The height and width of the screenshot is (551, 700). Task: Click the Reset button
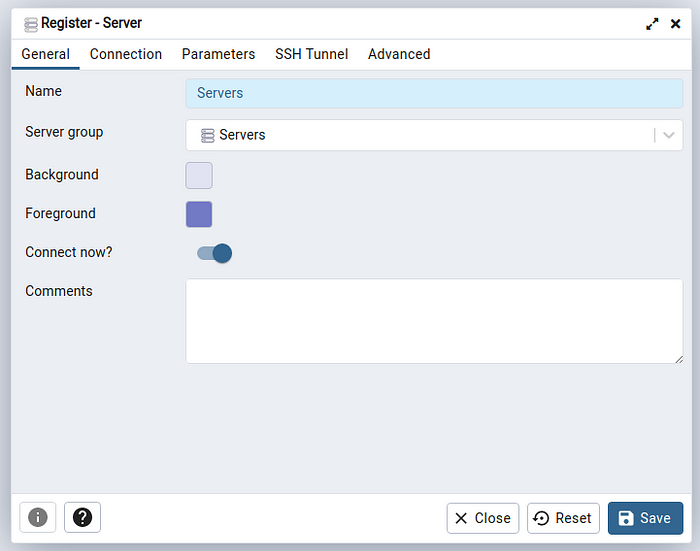click(x=563, y=518)
